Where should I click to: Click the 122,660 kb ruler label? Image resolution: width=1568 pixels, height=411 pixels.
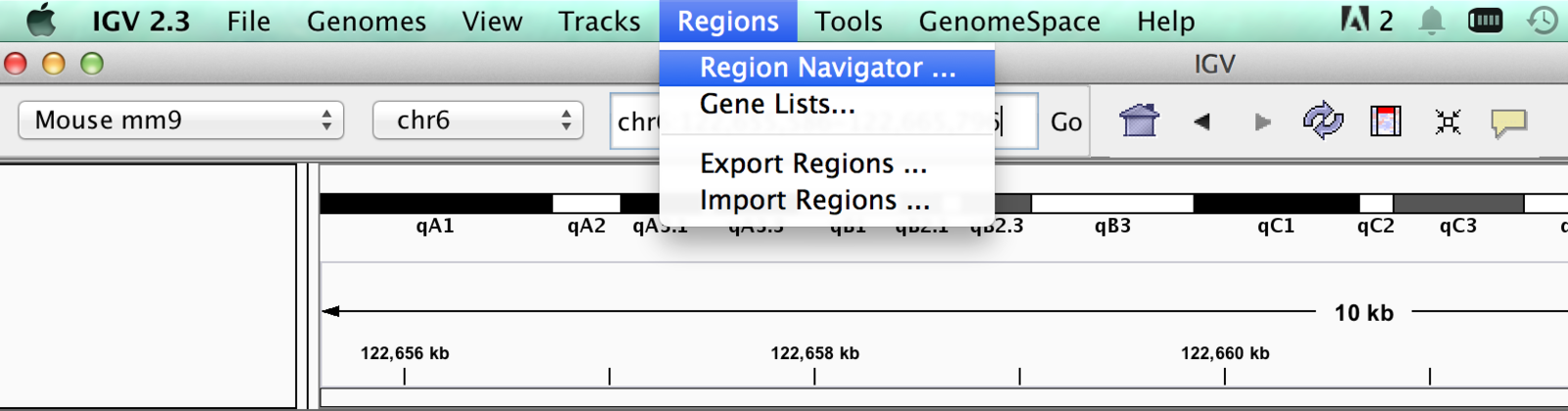[1225, 353]
